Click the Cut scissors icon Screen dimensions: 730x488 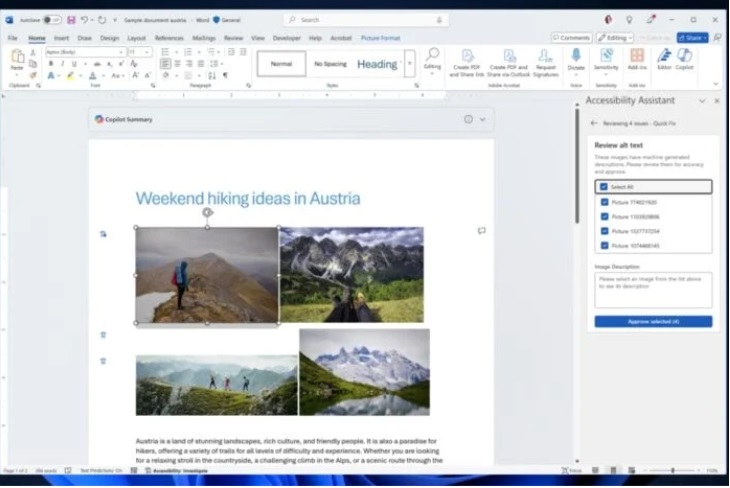click(x=33, y=52)
